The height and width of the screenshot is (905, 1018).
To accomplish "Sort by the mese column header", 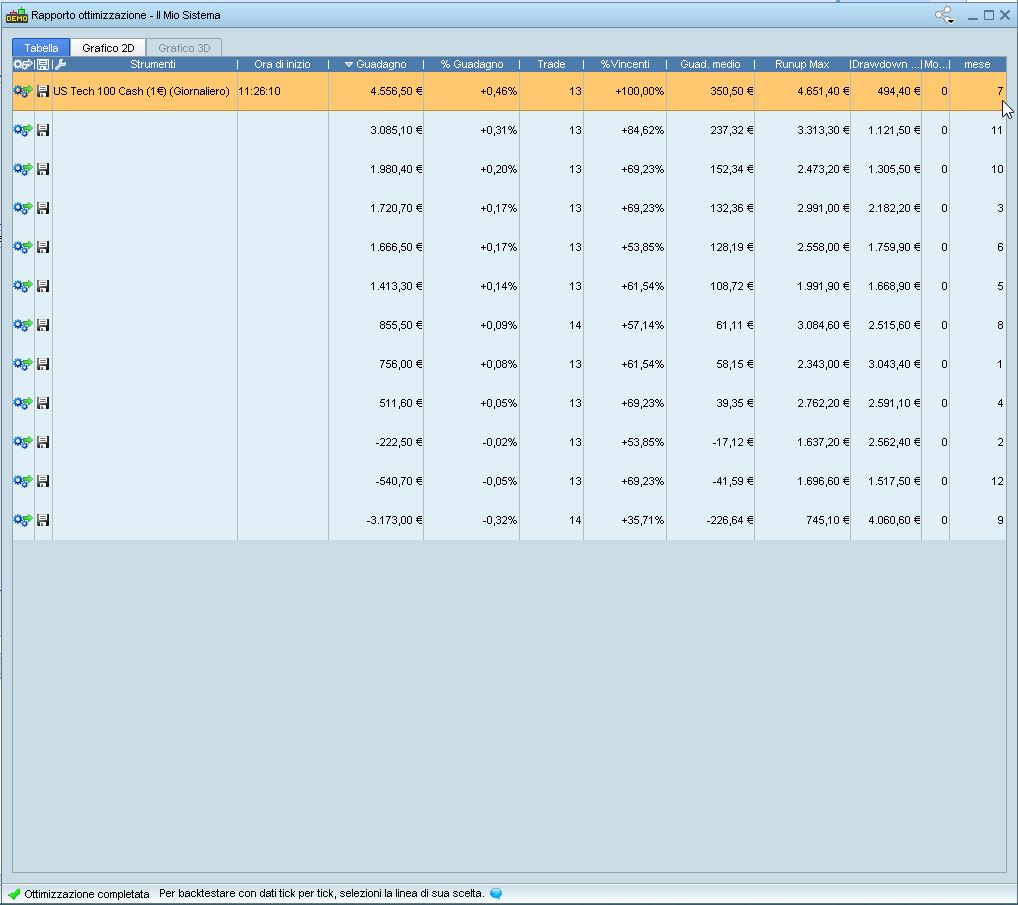I will coord(977,64).
